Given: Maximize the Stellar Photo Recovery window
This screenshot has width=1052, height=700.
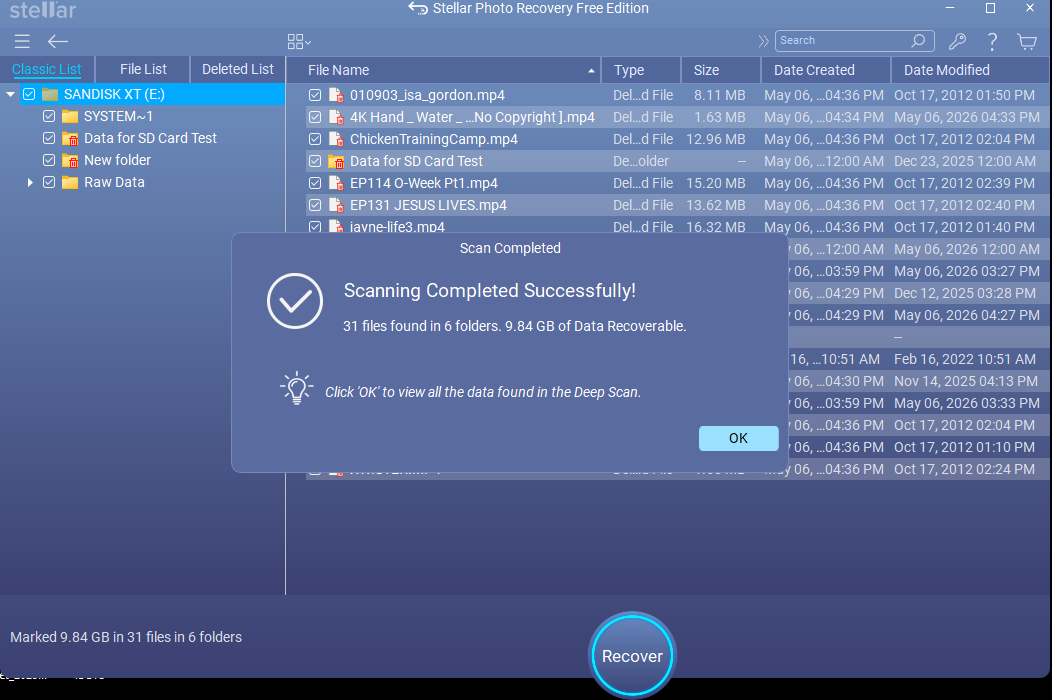Looking at the screenshot, I should (990, 8).
